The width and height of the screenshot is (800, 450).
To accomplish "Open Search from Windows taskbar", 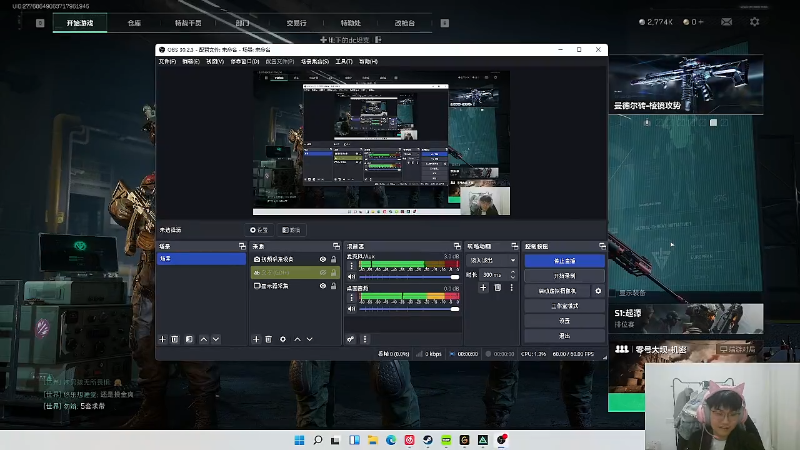I will [317, 440].
